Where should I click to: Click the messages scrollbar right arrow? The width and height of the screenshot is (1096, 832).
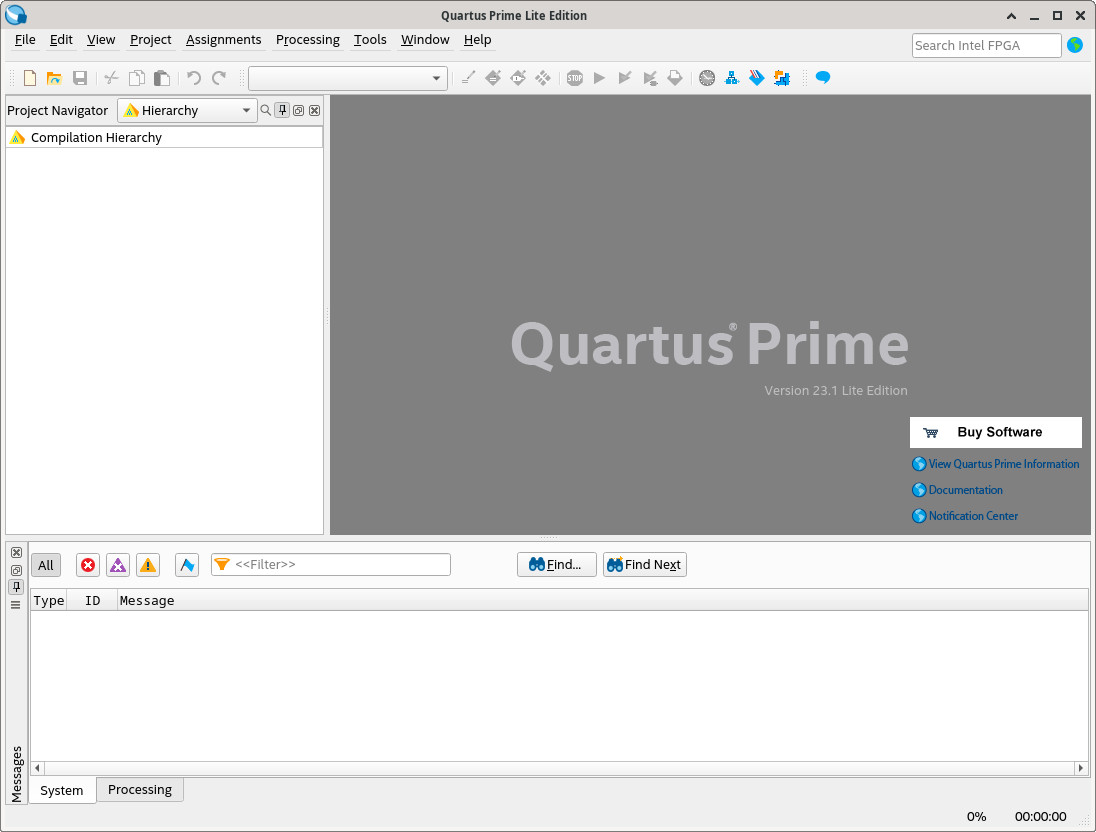pos(1081,768)
